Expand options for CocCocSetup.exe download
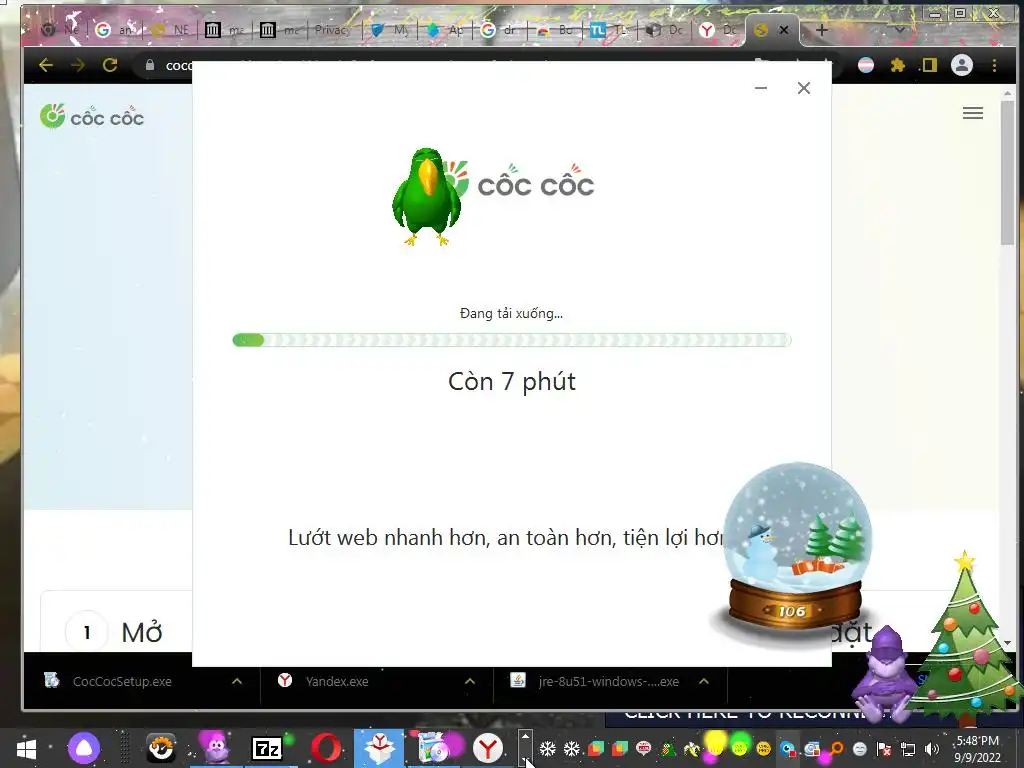Image resolution: width=1024 pixels, height=768 pixels. (x=236, y=681)
